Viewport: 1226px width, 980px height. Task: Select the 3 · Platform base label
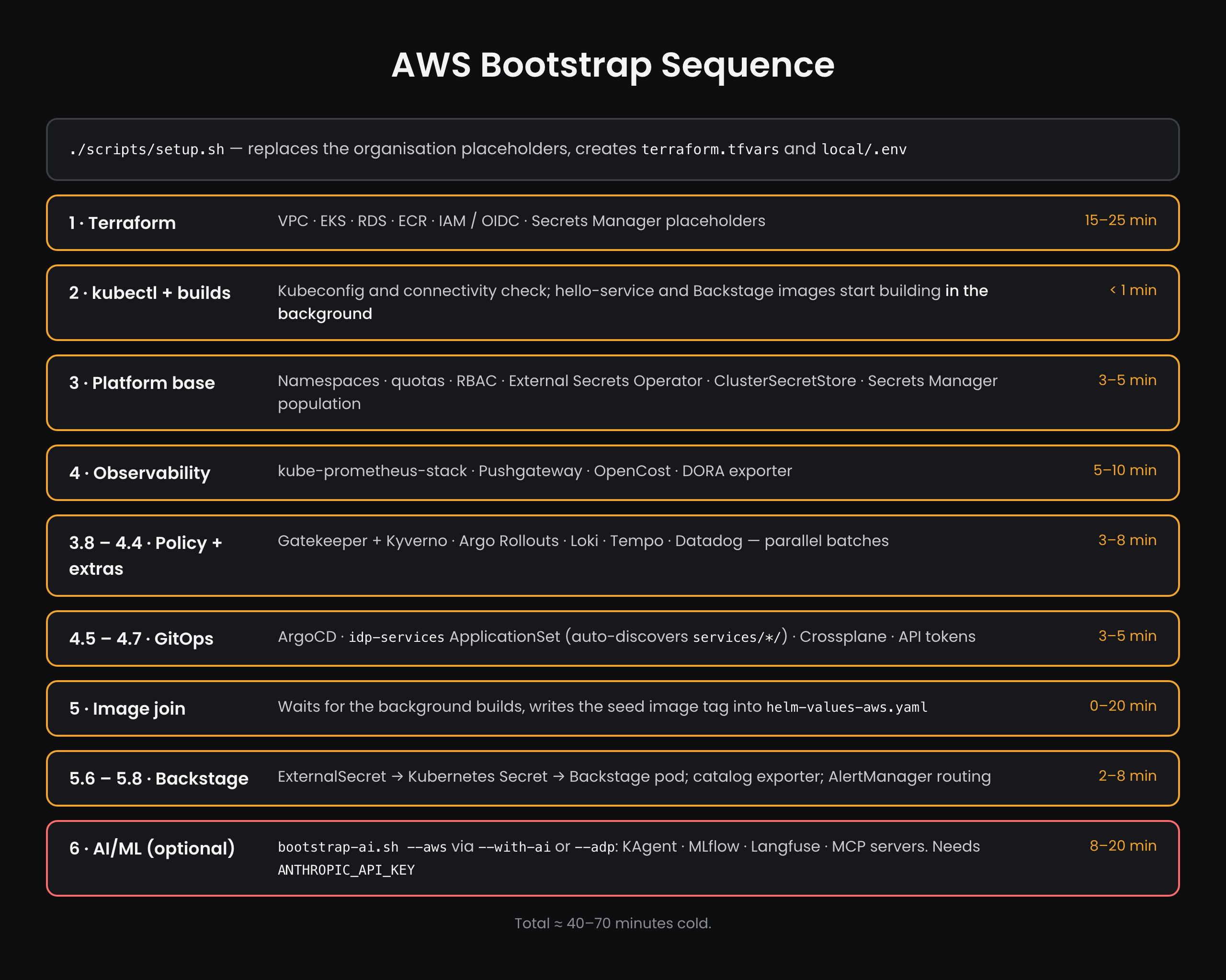coord(142,383)
